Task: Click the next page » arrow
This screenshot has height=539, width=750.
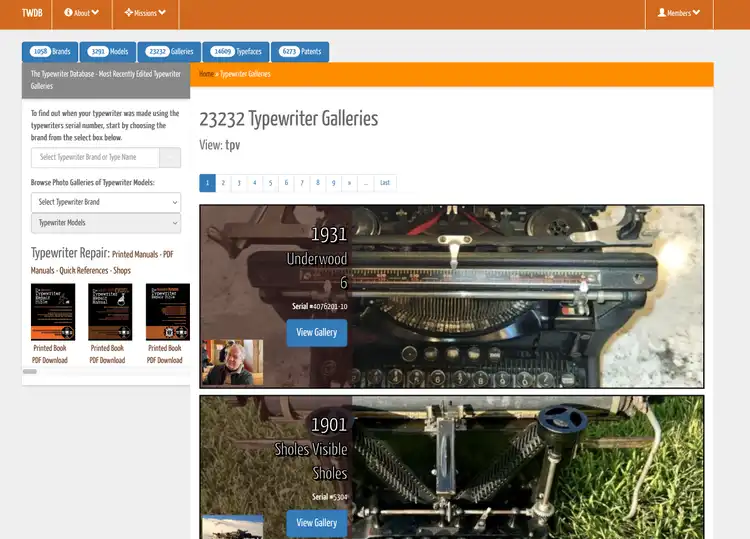Action: (x=349, y=183)
